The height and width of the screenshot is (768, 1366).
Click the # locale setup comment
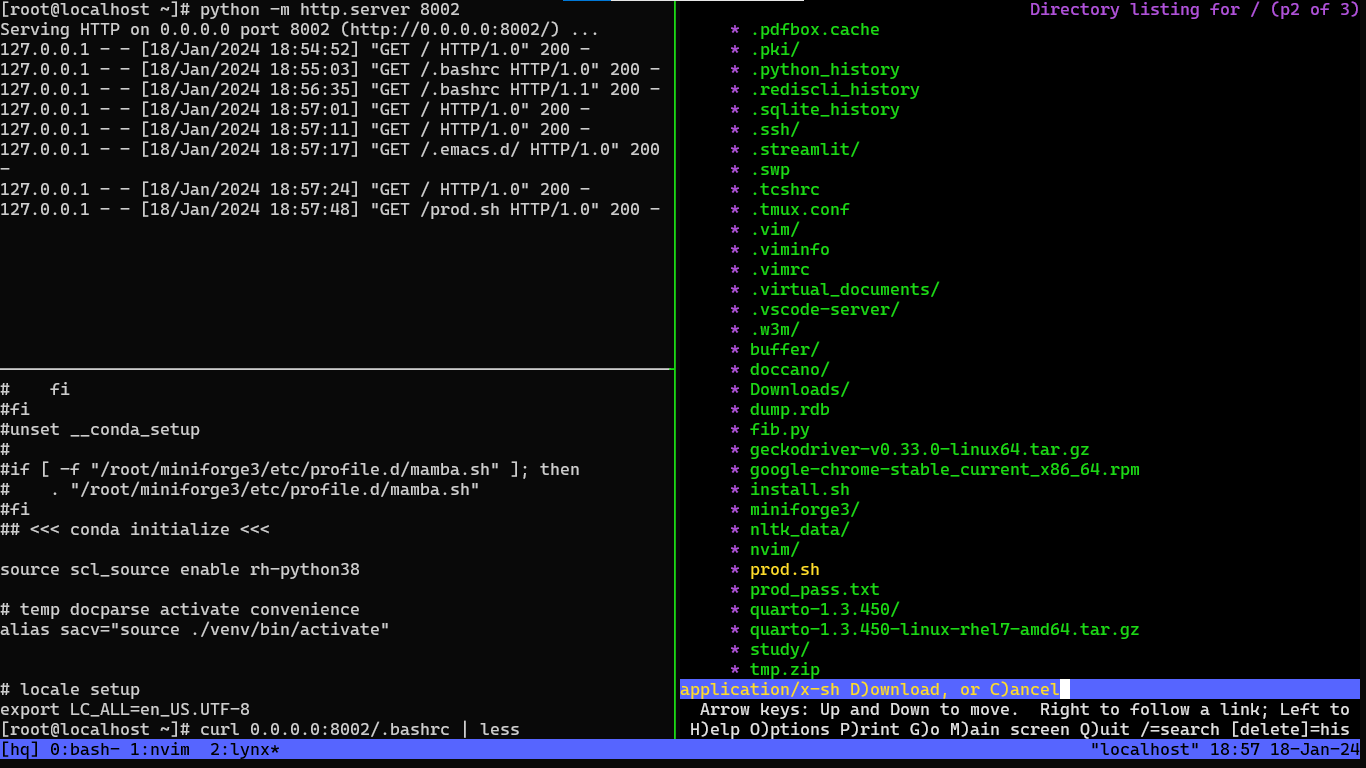coord(70,690)
